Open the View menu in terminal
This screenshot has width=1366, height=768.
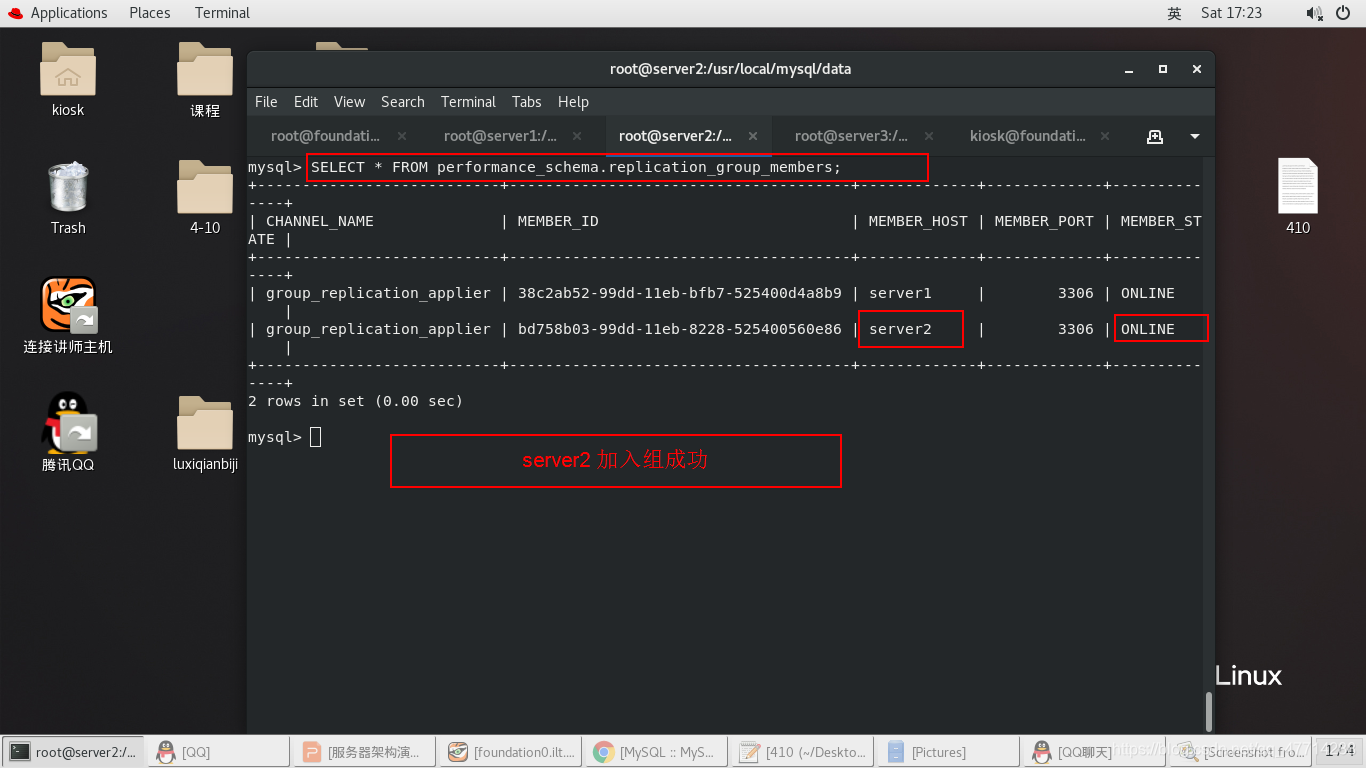click(x=349, y=102)
